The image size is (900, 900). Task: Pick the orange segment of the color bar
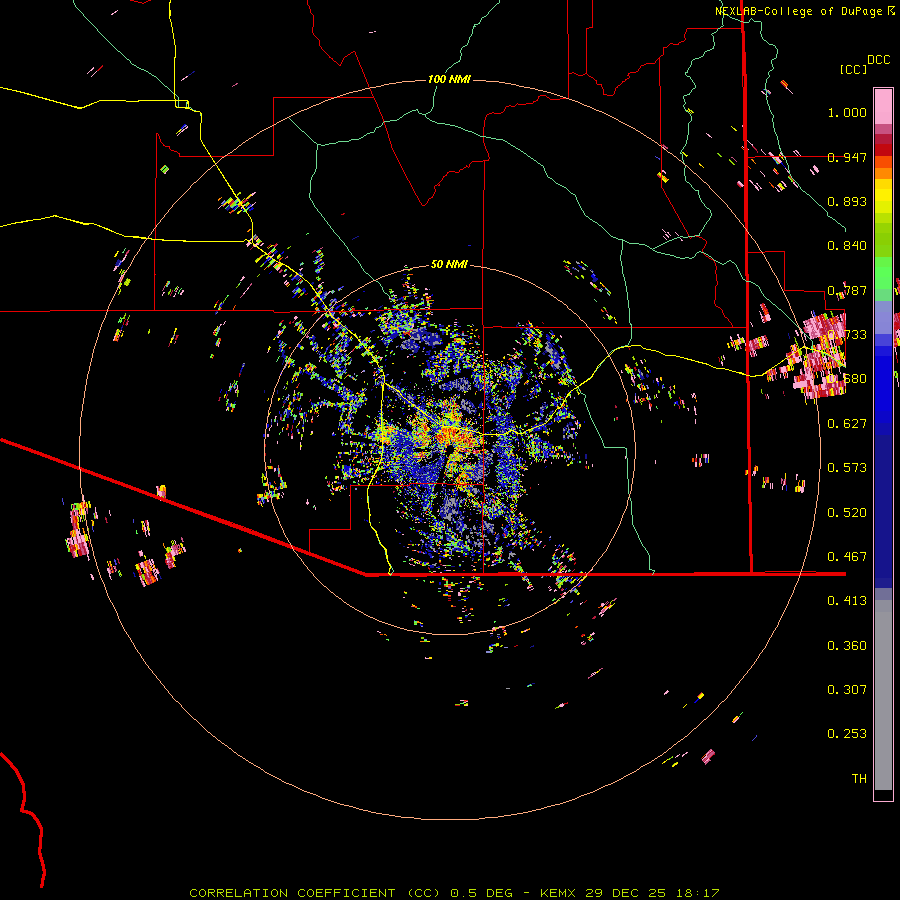point(883,173)
